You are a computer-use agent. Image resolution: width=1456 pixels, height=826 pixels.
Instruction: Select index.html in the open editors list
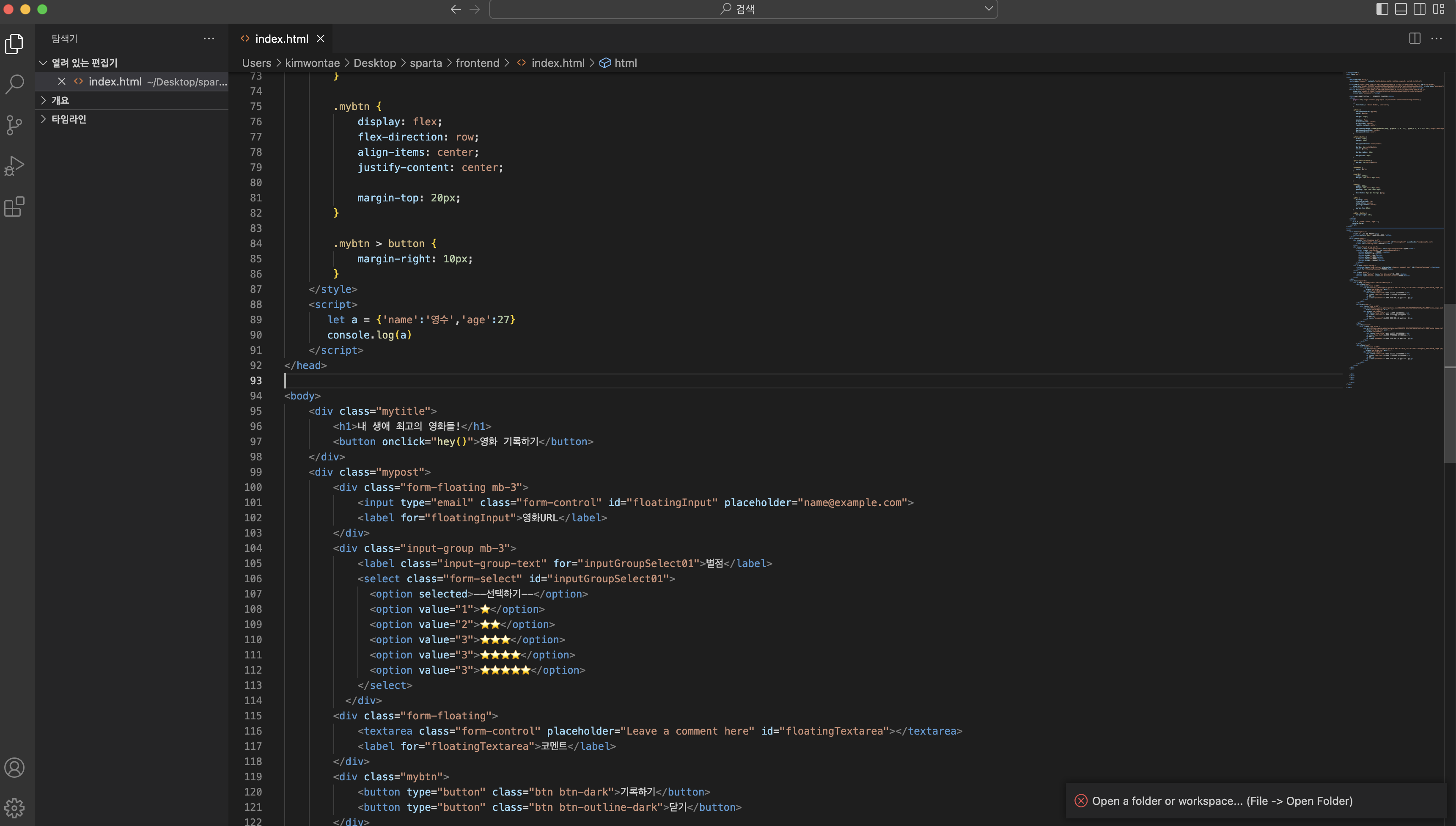click(x=132, y=82)
